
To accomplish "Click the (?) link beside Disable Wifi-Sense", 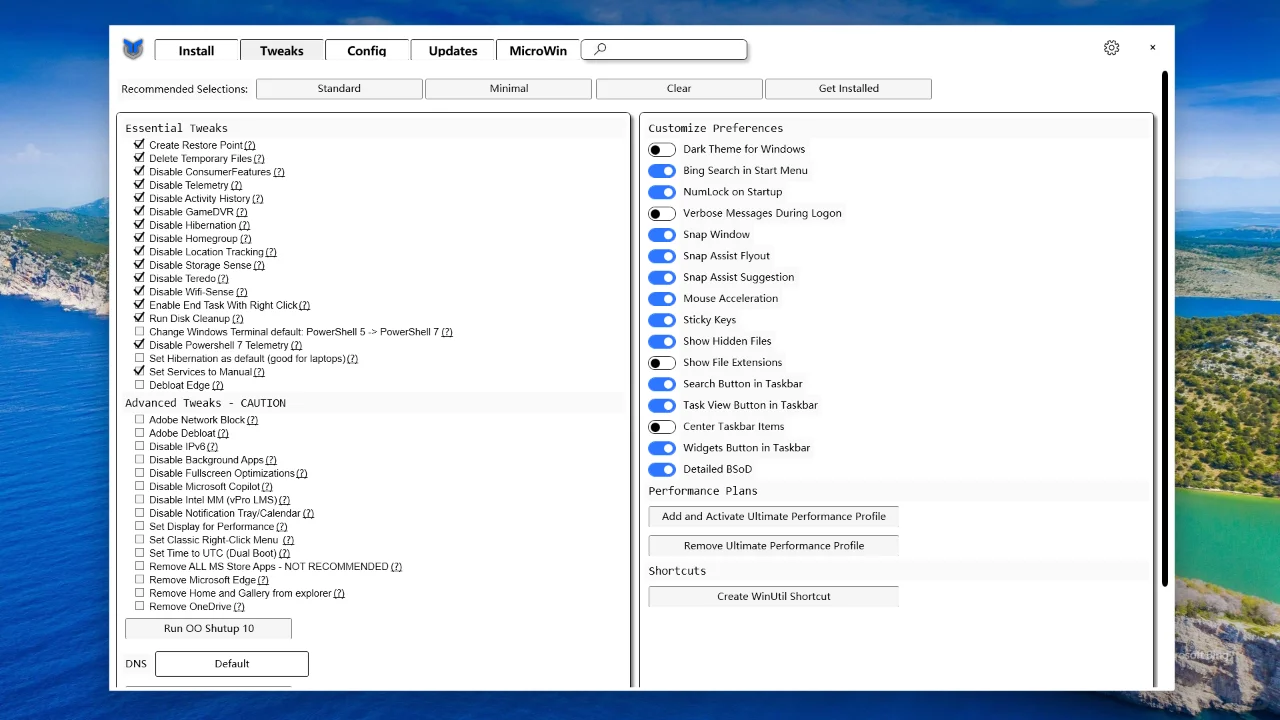I will click(x=242, y=292).
